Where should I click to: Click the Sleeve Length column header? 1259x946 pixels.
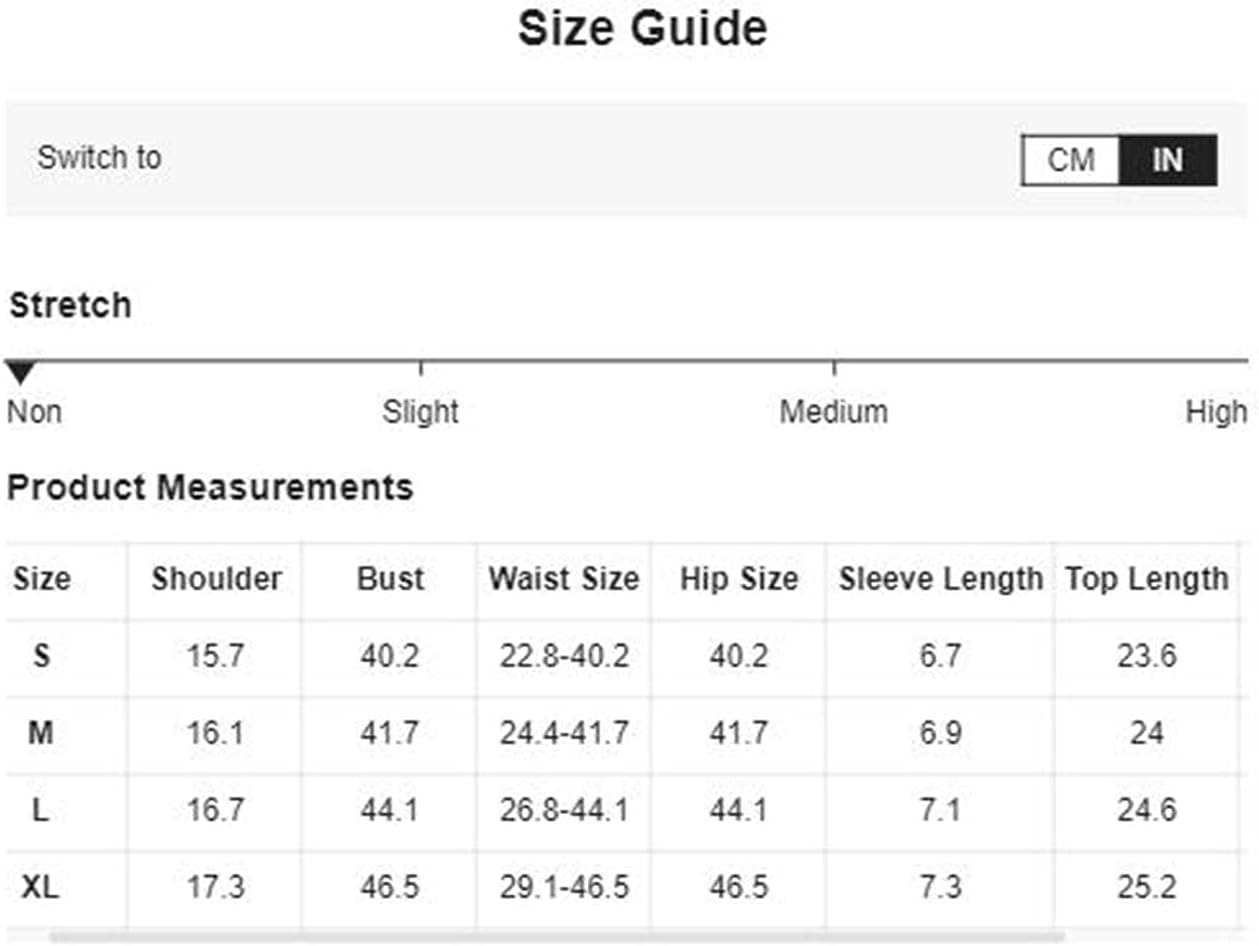click(x=940, y=579)
